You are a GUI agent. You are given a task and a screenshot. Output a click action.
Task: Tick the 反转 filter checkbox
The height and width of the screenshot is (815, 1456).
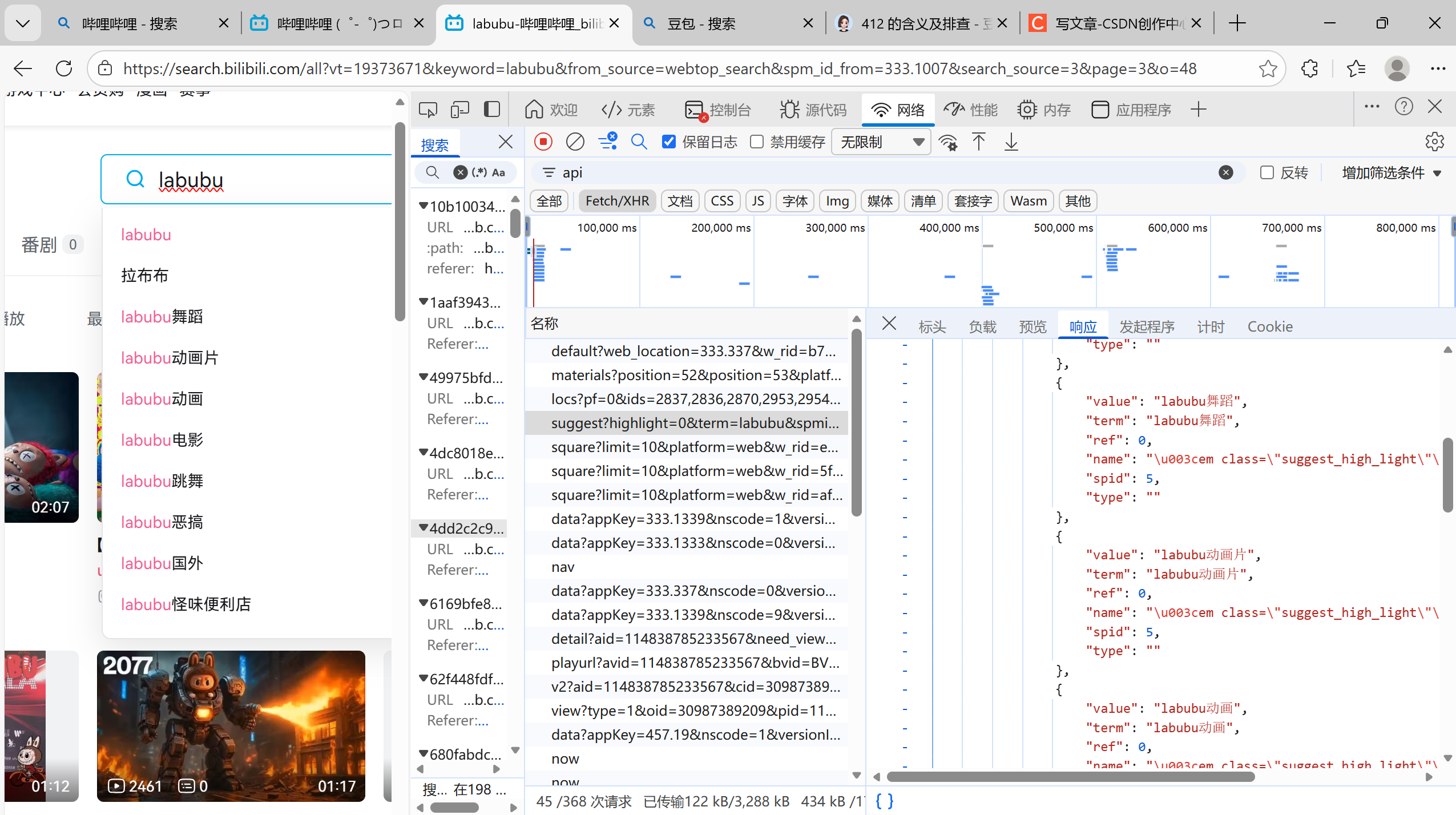point(1267,172)
